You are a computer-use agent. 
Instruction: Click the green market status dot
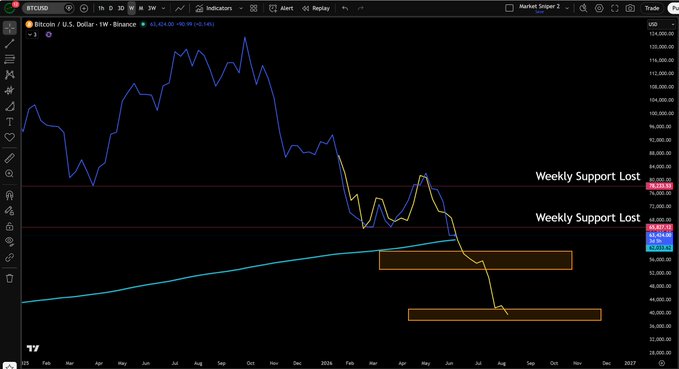coord(143,24)
